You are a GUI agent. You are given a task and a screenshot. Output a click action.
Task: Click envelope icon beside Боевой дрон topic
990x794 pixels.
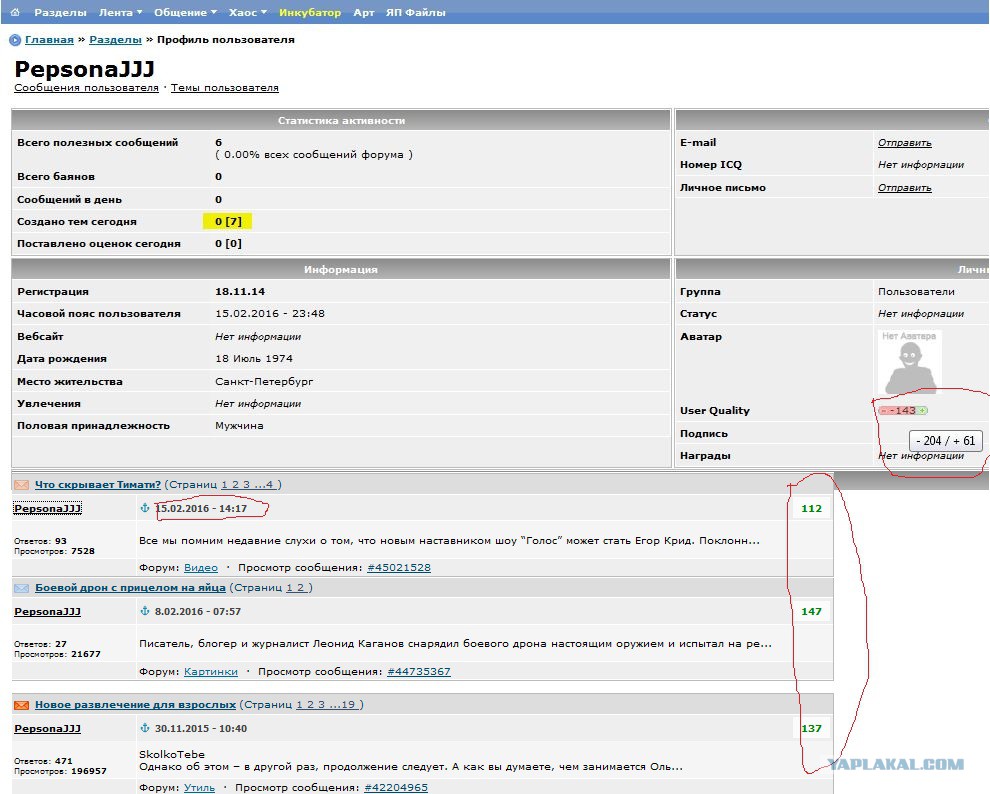pyautogui.click(x=21, y=588)
